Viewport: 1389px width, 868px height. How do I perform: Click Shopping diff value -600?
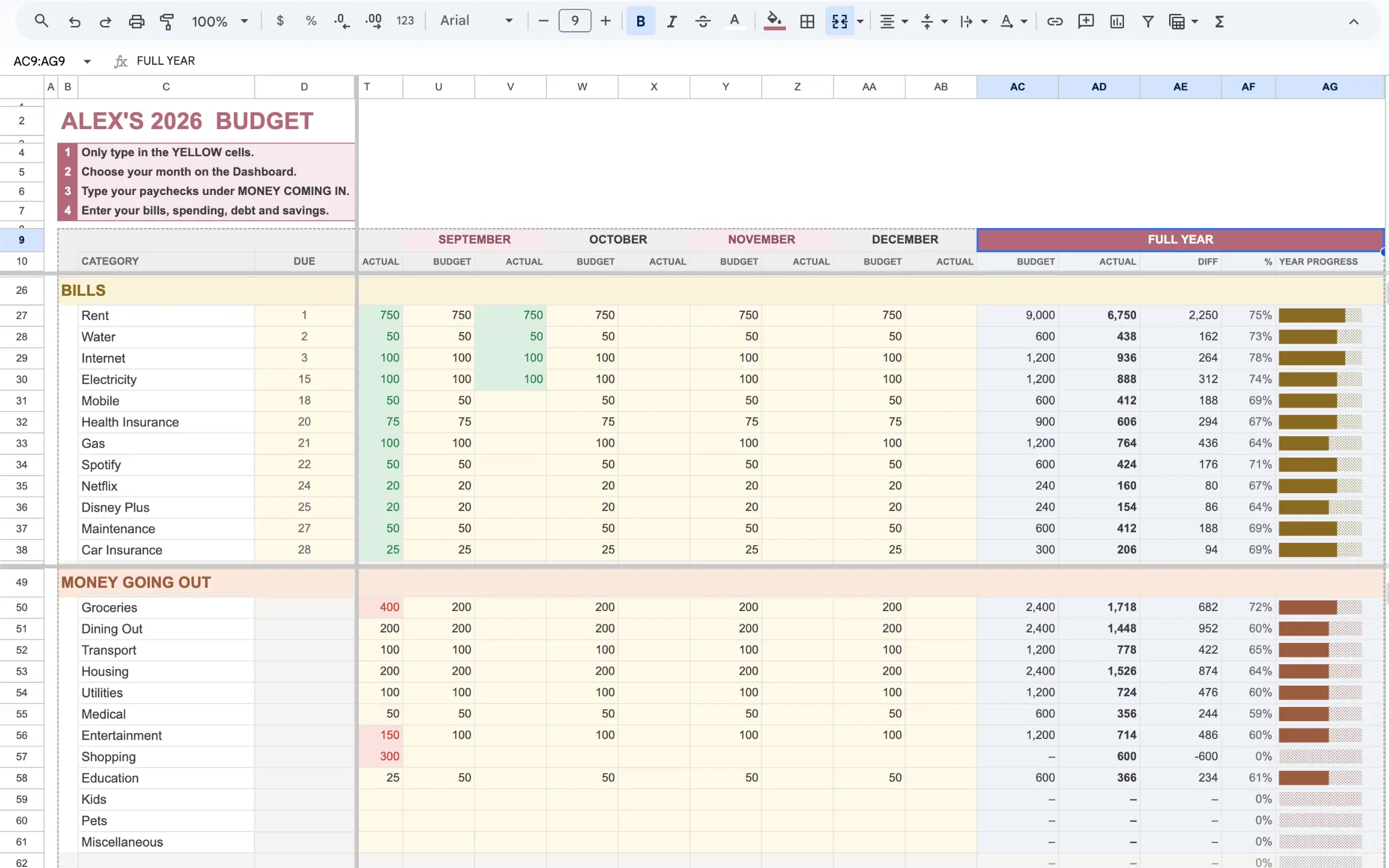click(1181, 756)
